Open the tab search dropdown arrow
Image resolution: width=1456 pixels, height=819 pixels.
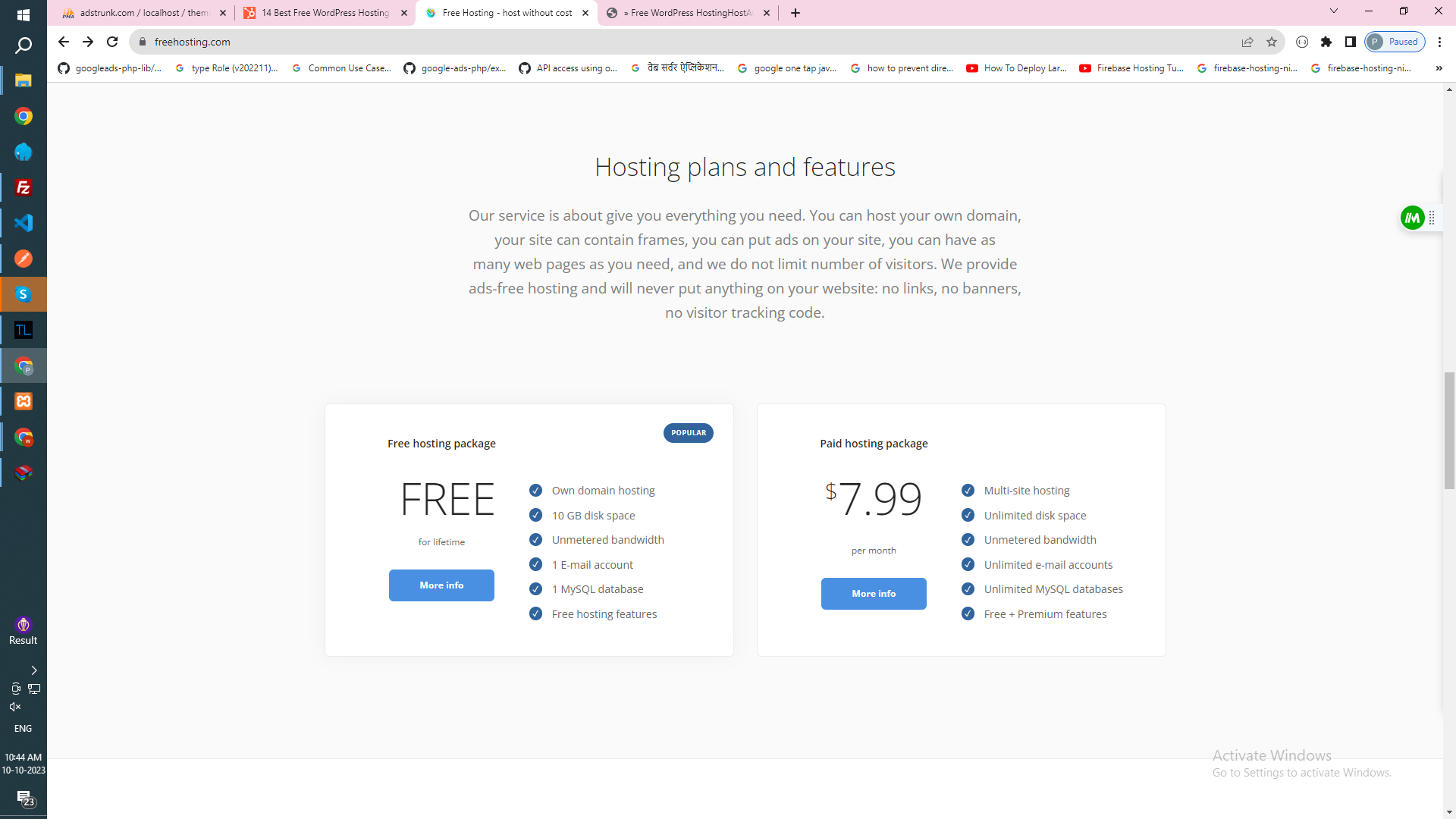[x=1334, y=11]
